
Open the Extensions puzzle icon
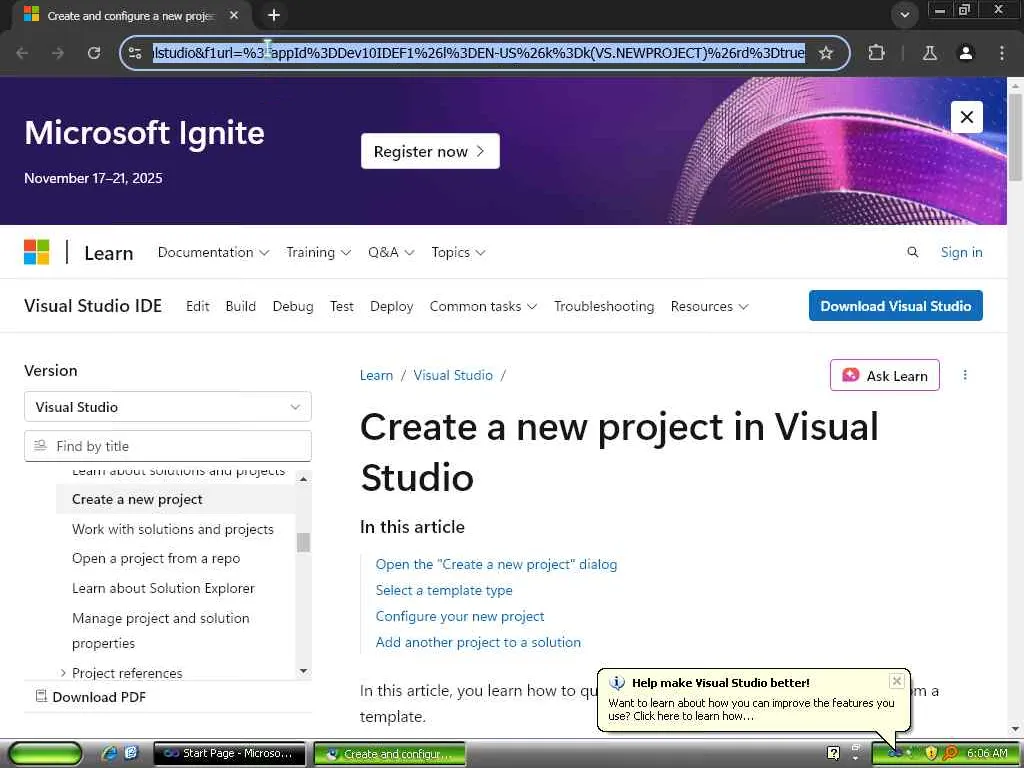[876, 53]
